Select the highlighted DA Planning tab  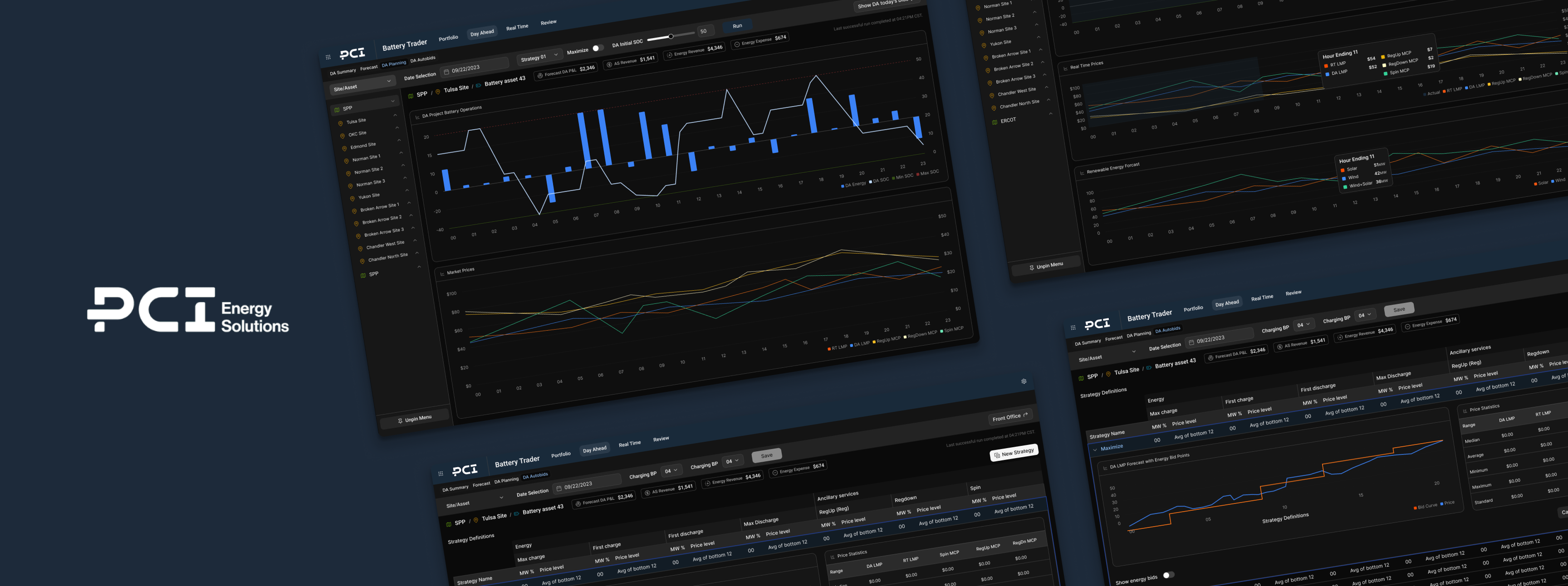pyautogui.click(x=394, y=64)
